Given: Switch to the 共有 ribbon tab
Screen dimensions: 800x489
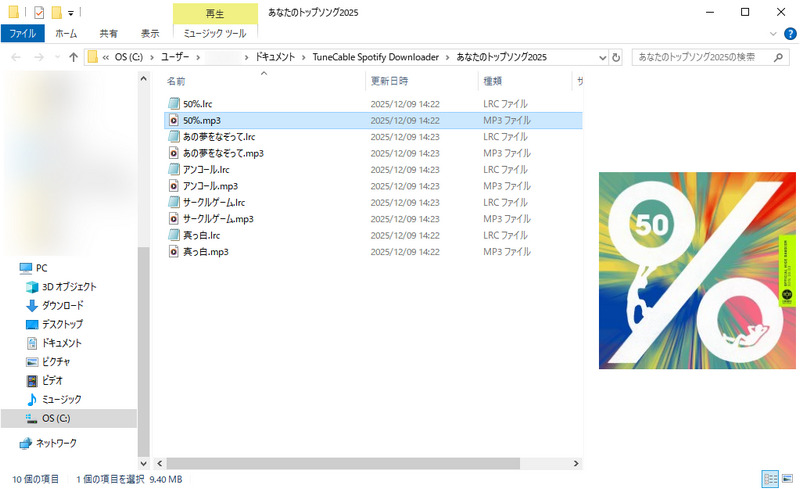Looking at the screenshot, I should 108,34.
